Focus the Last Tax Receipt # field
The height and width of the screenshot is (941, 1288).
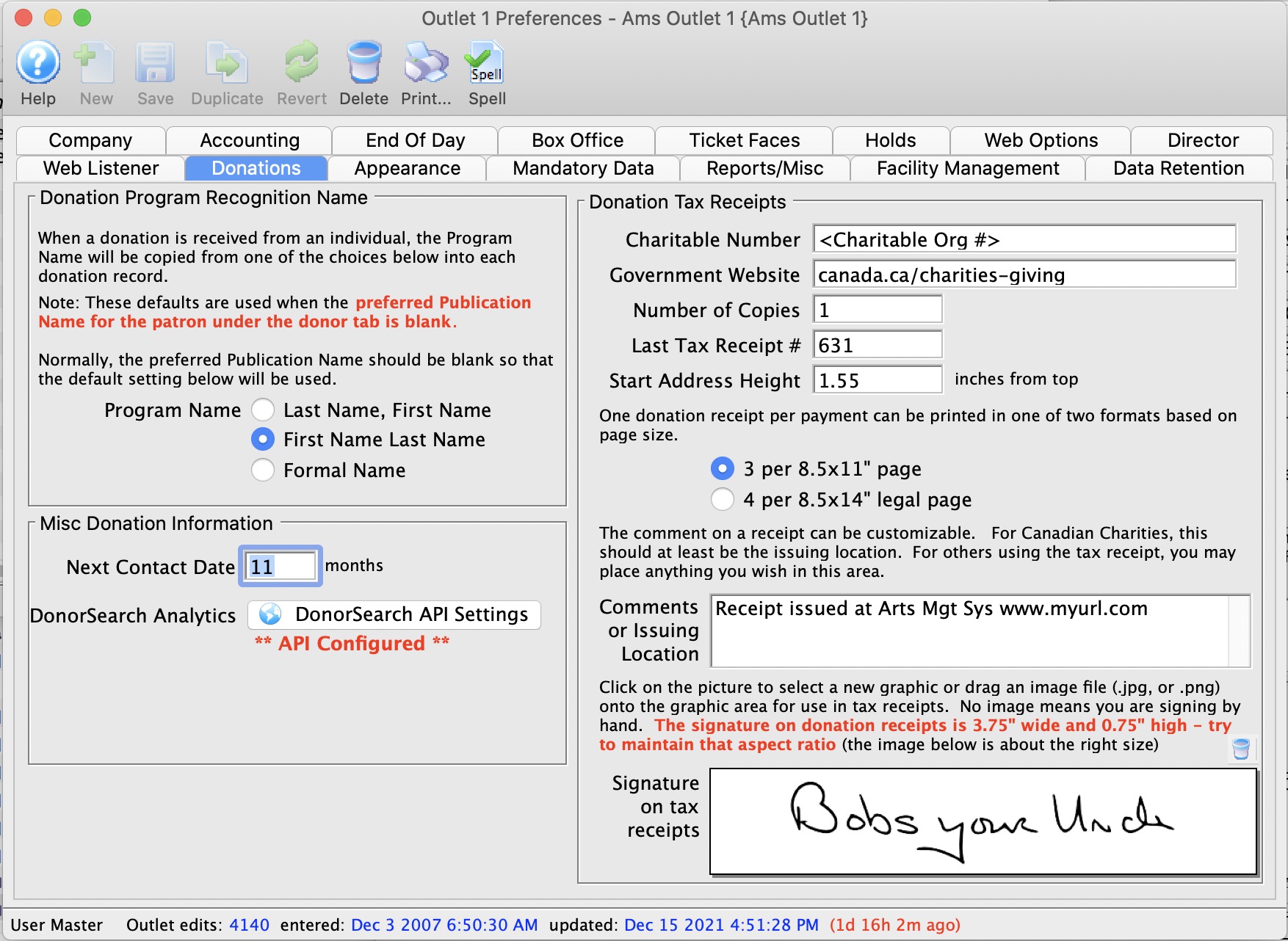point(877,345)
